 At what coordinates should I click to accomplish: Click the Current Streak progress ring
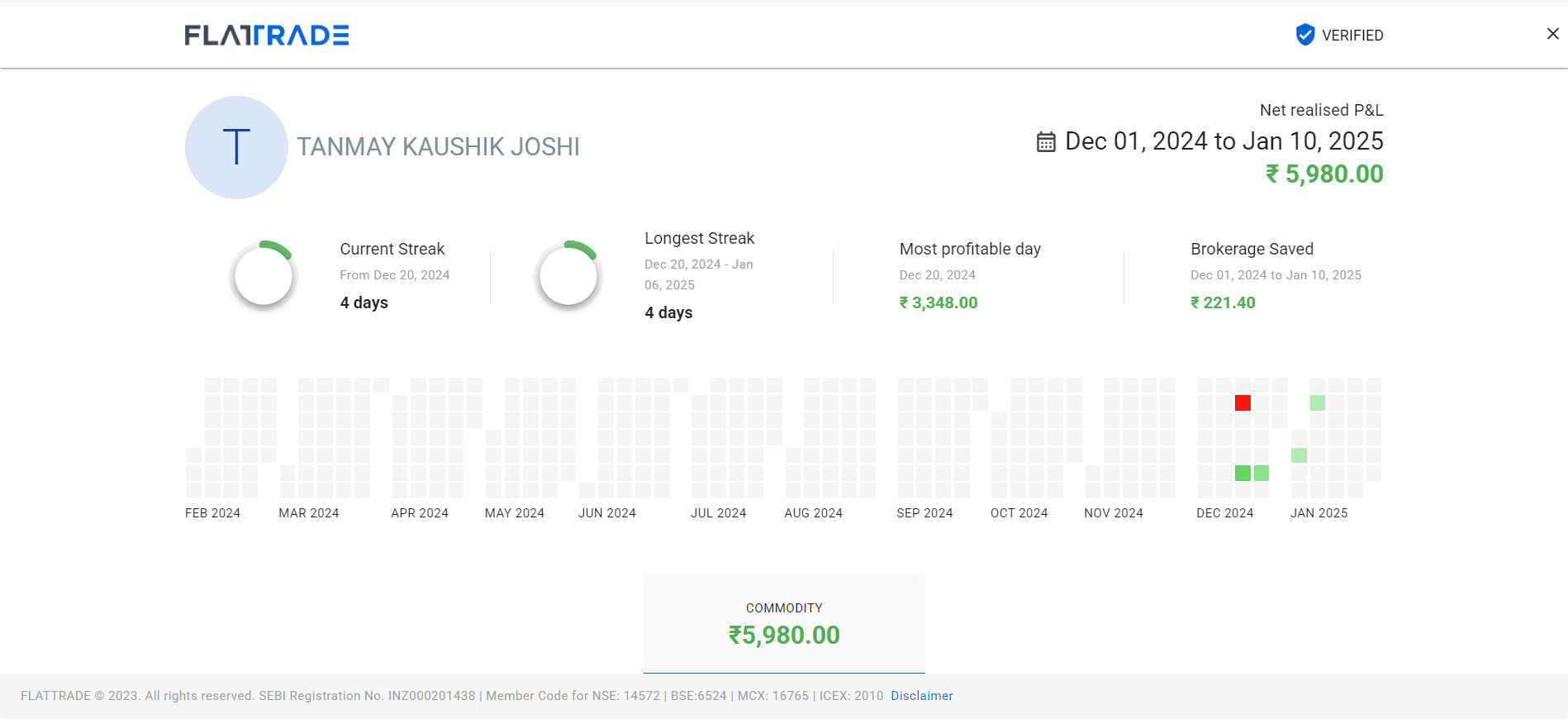coord(263,275)
